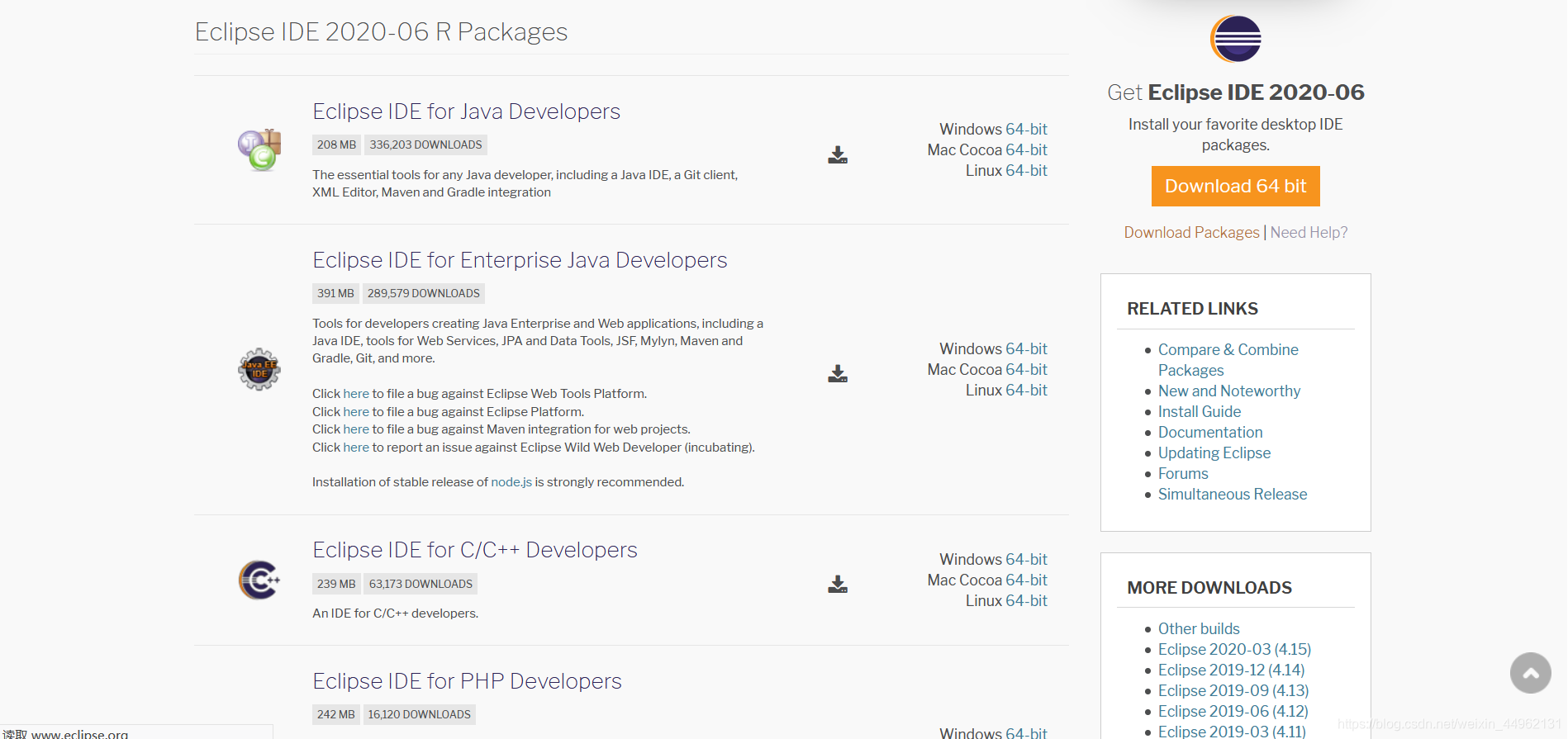Open Eclipse 2019-12 (4.14) download link
This screenshot has height=739, width=1568.
(x=1231, y=670)
